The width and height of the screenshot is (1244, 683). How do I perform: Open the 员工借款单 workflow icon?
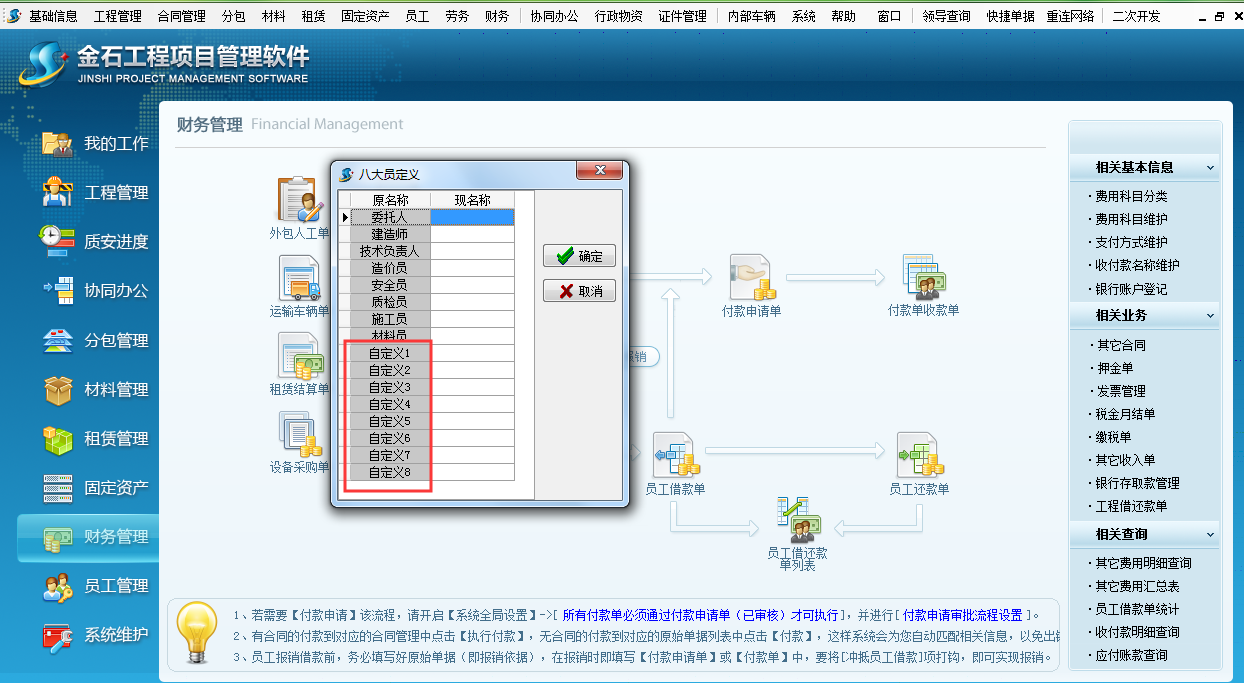point(675,464)
